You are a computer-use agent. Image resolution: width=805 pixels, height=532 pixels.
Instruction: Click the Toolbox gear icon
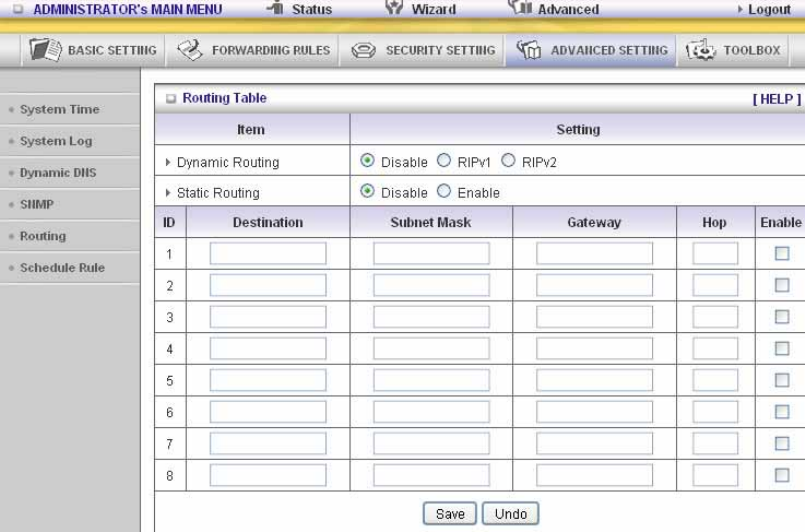(x=700, y=50)
